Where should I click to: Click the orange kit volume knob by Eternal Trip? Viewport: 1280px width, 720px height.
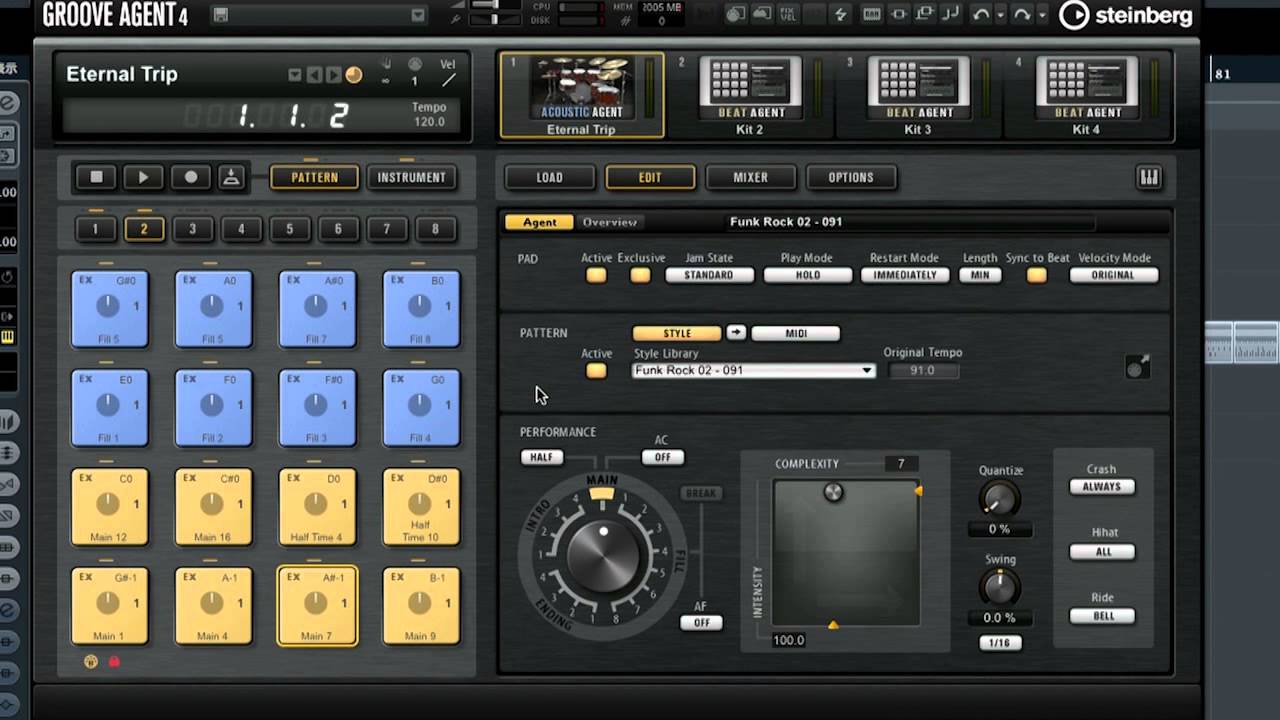[353, 75]
